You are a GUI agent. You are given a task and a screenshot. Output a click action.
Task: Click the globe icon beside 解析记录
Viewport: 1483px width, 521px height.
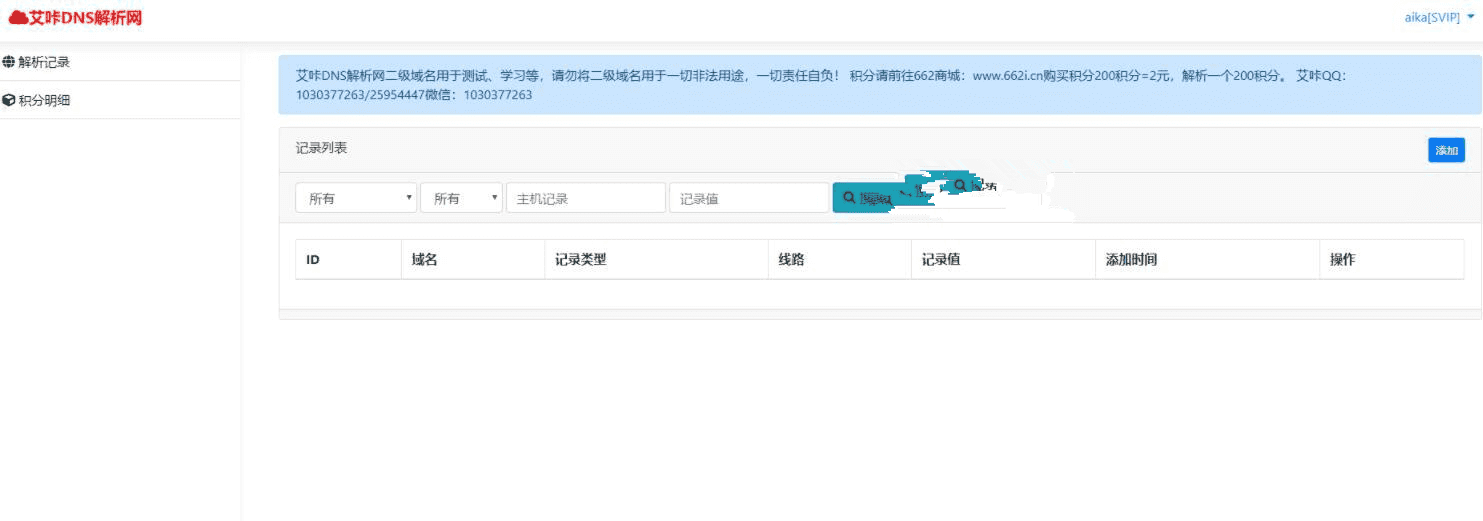click(9, 62)
